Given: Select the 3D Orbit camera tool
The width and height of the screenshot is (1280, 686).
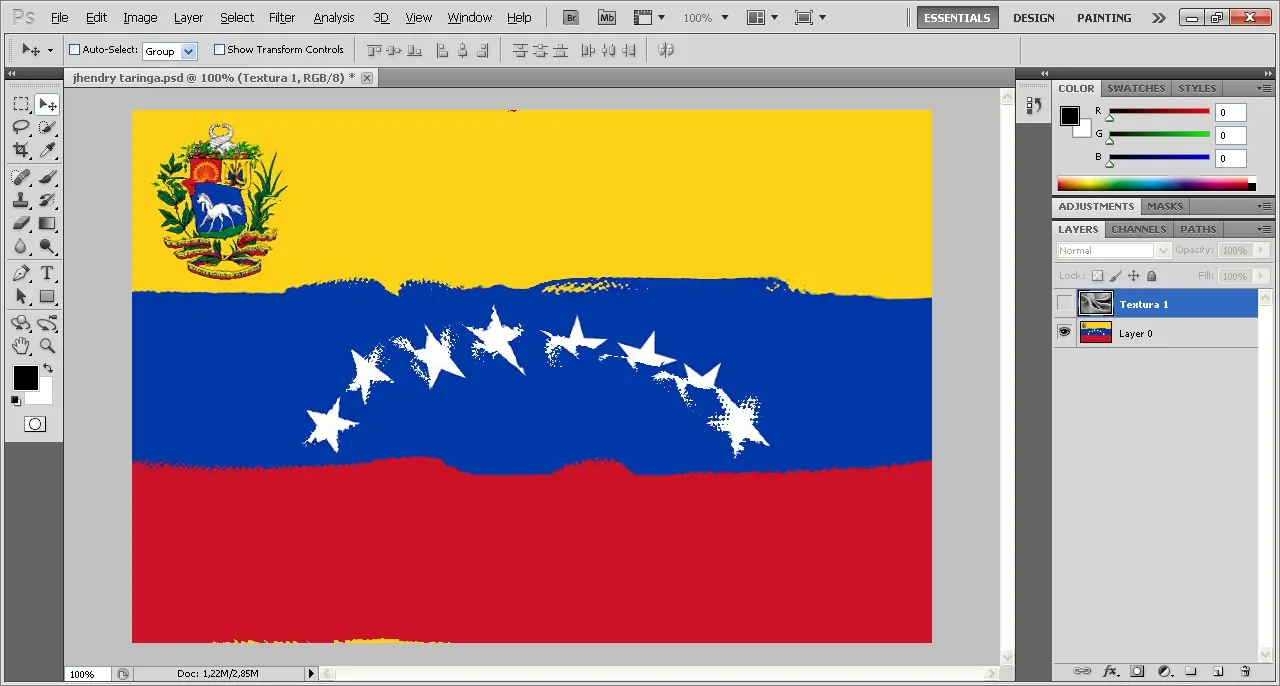Looking at the screenshot, I should click(x=47, y=323).
